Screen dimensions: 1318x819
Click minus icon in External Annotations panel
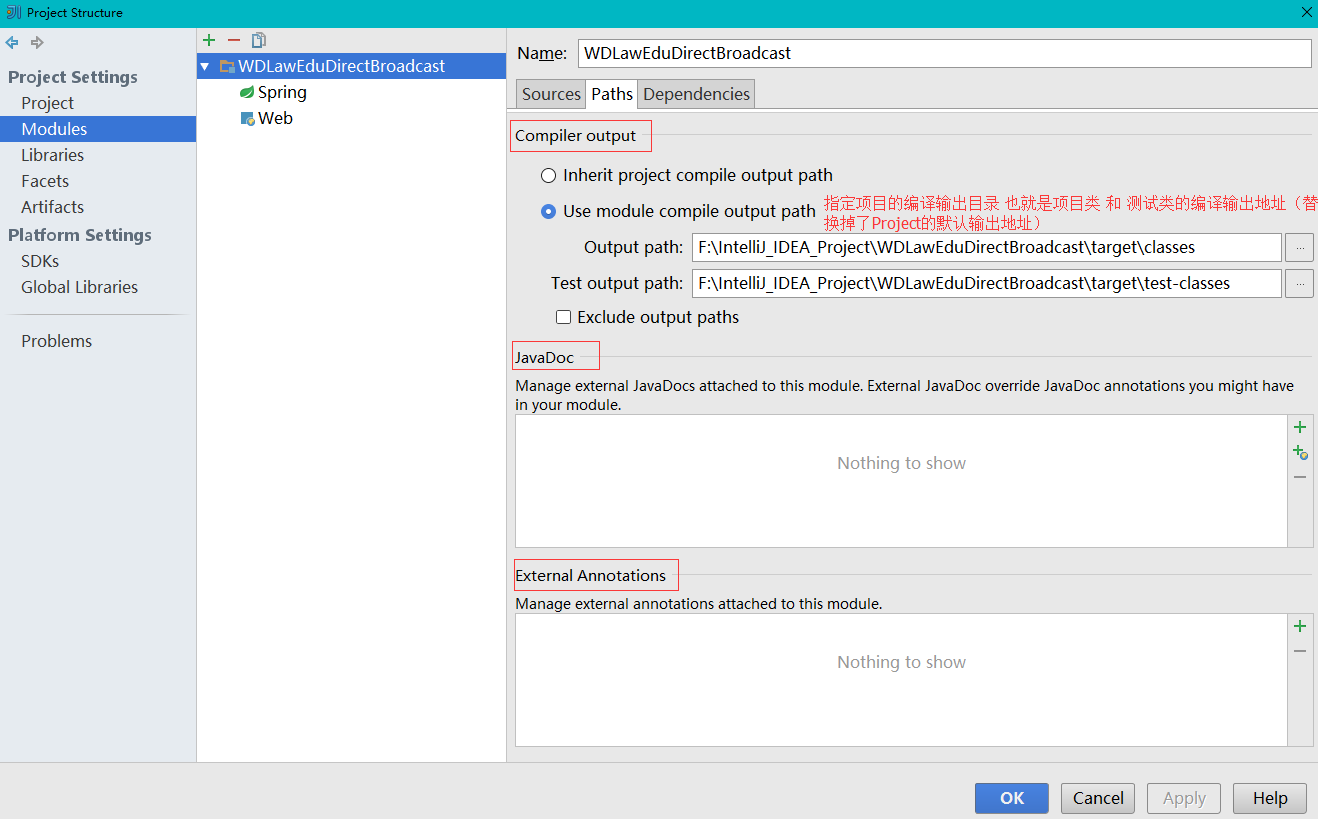tap(1300, 651)
